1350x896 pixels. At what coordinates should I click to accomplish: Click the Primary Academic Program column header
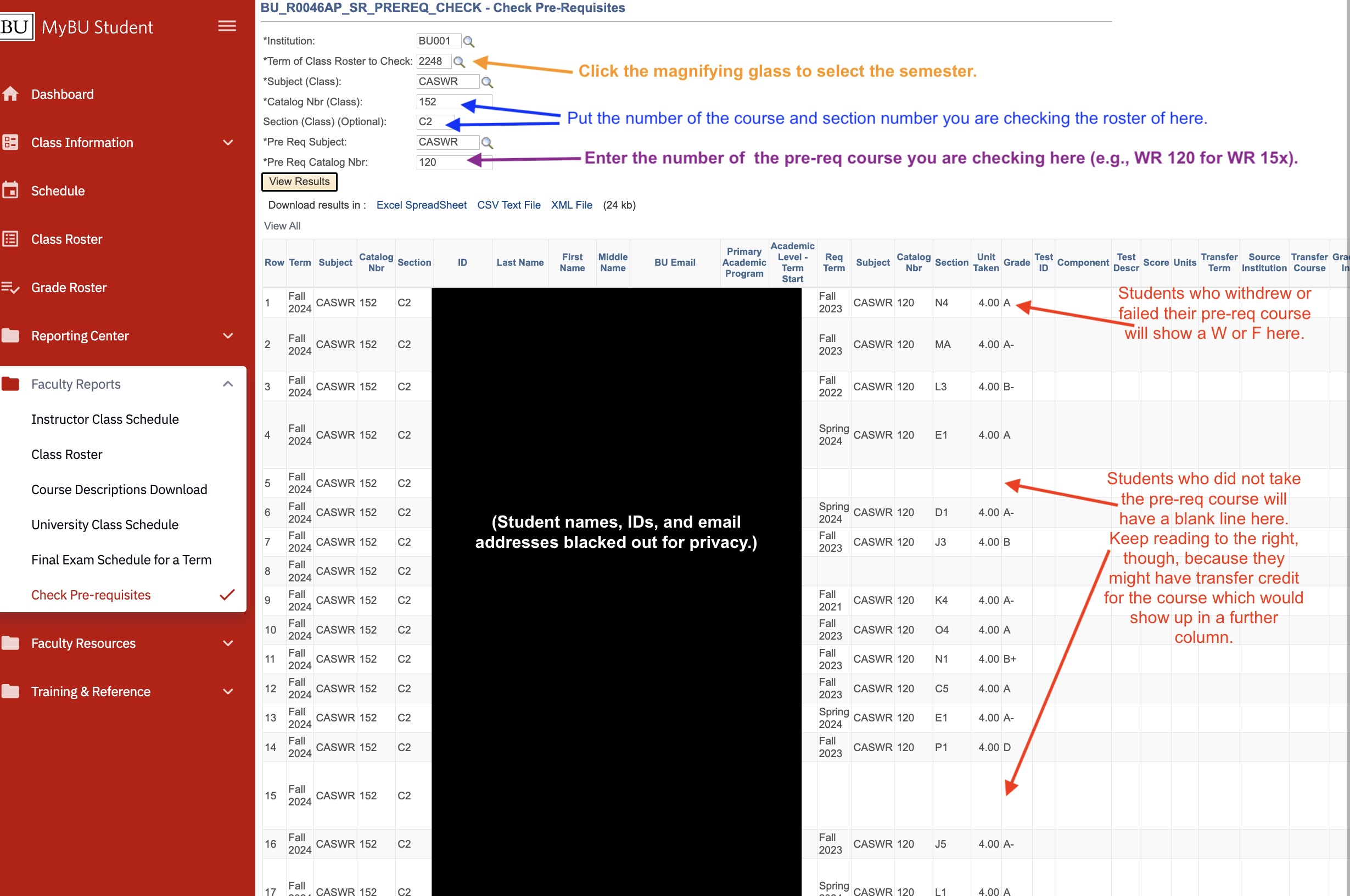[x=744, y=262]
